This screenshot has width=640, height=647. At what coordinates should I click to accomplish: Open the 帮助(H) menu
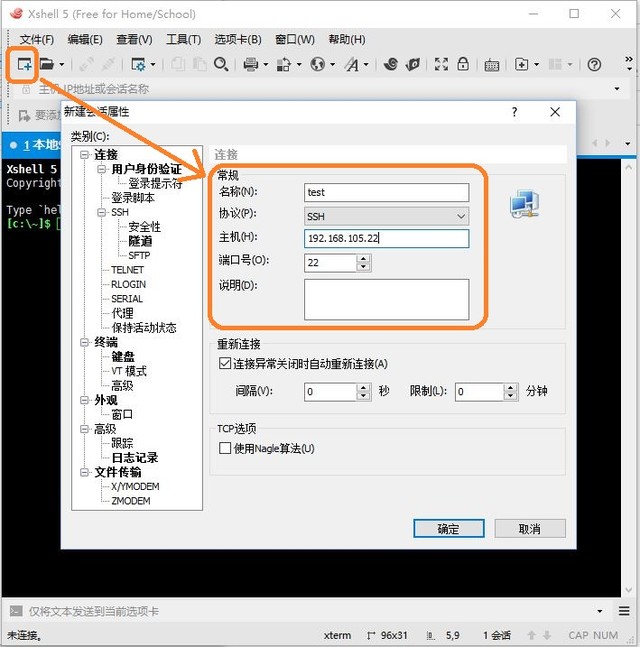(347, 40)
